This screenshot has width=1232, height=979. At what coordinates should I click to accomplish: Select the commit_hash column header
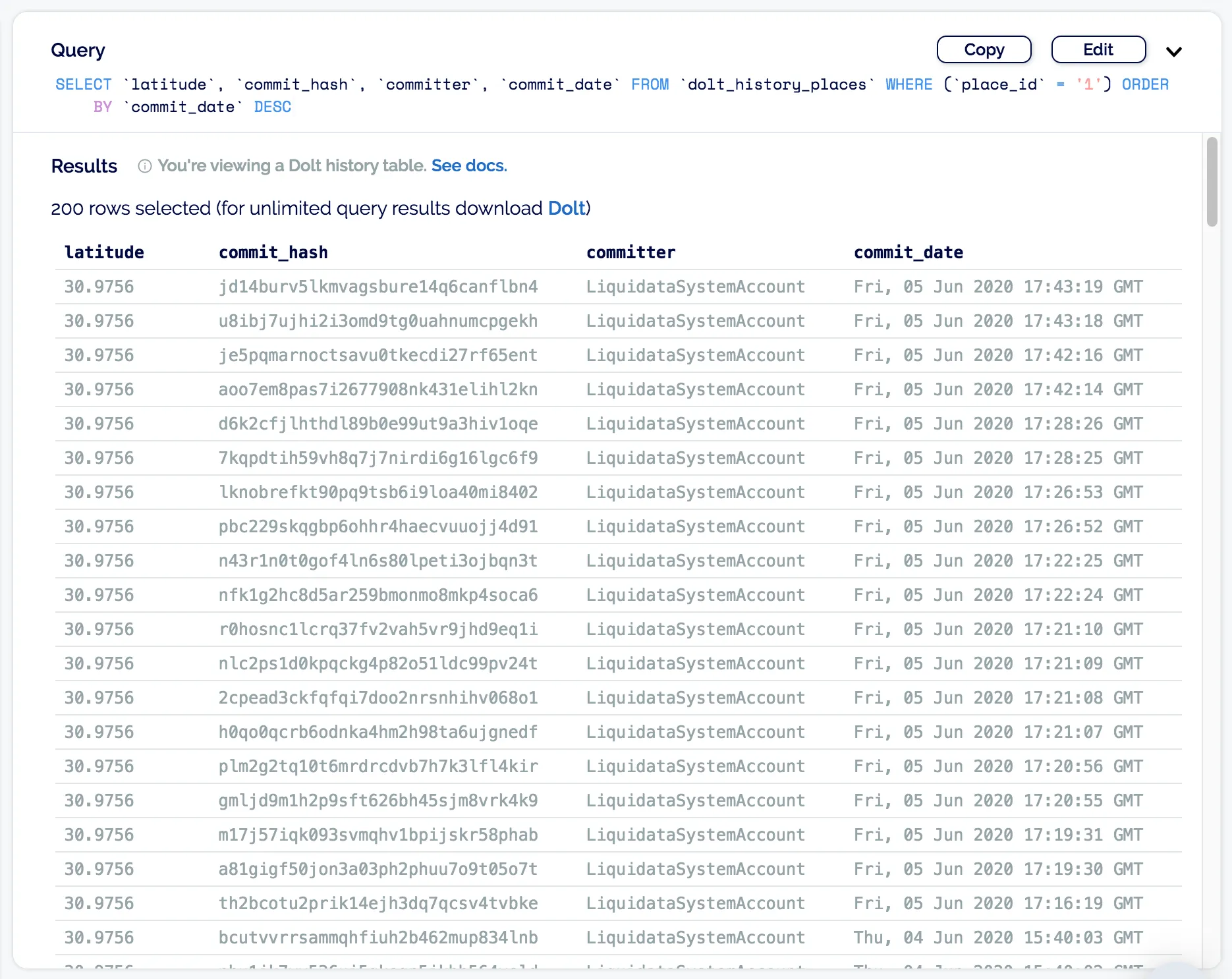click(x=273, y=253)
